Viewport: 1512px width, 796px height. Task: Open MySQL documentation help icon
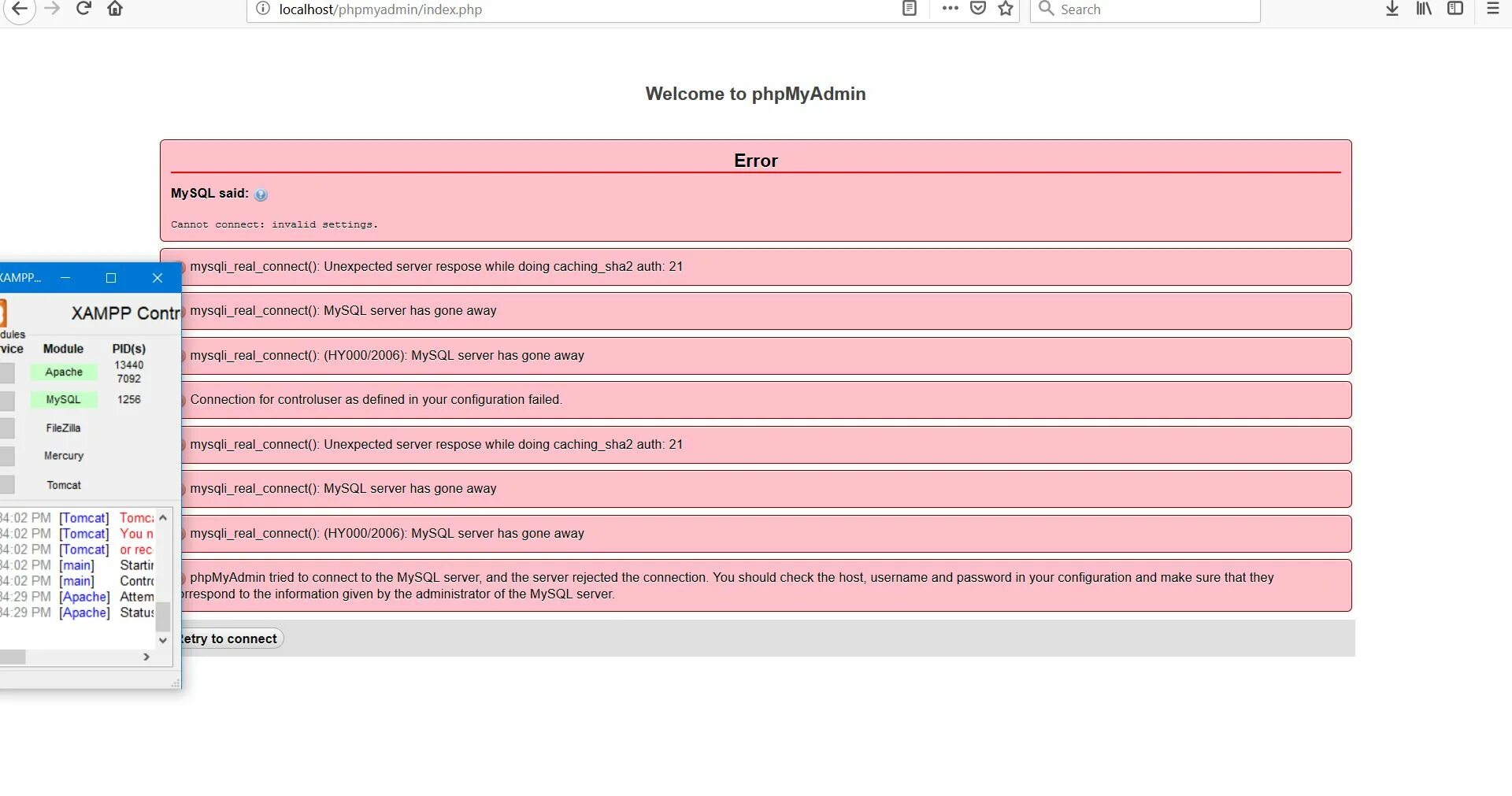[x=261, y=194]
